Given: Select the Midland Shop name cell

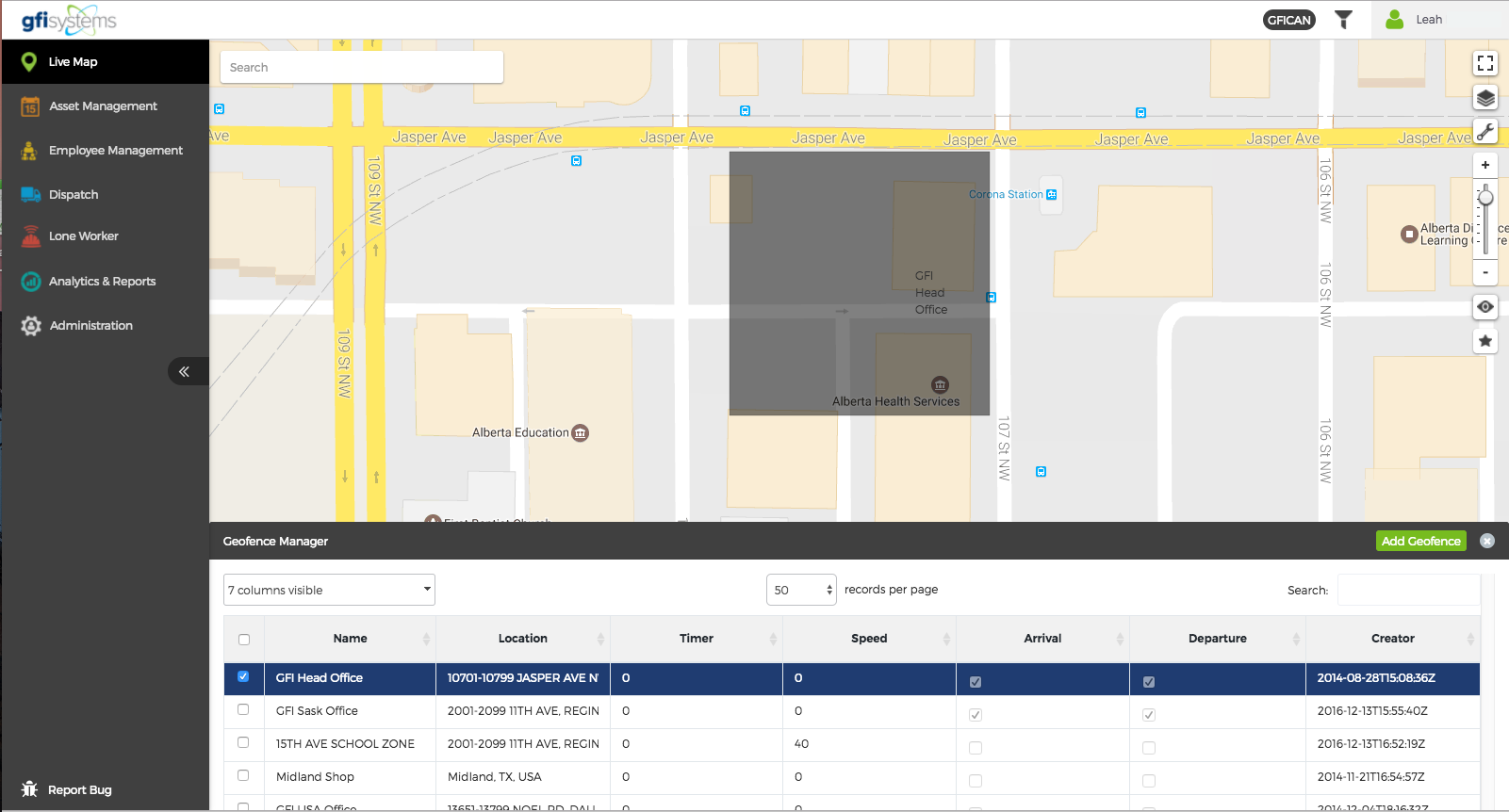Looking at the screenshot, I should coord(350,777).
